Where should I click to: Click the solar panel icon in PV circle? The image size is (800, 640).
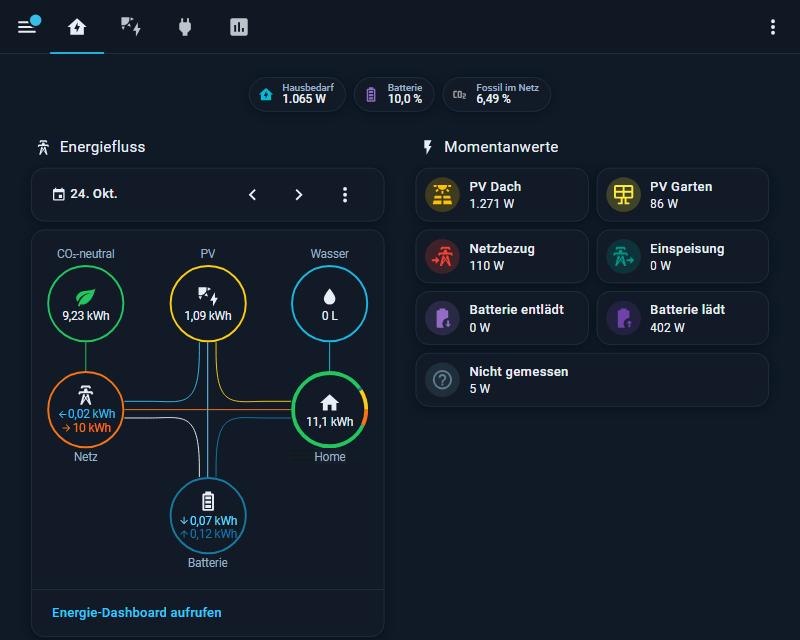(x=208, y=296)
